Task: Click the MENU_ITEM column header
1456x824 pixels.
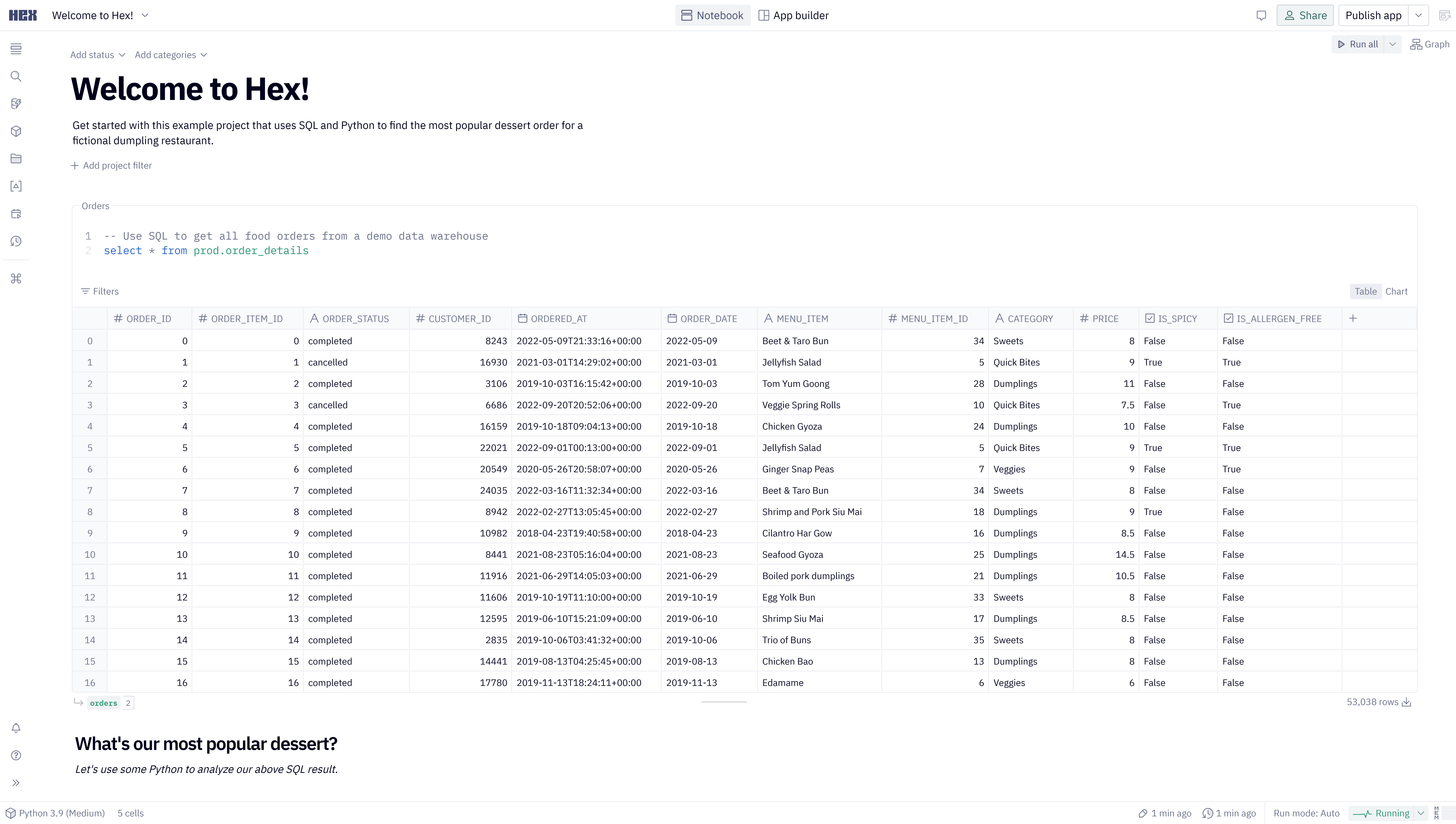Action: coord(819,319)
